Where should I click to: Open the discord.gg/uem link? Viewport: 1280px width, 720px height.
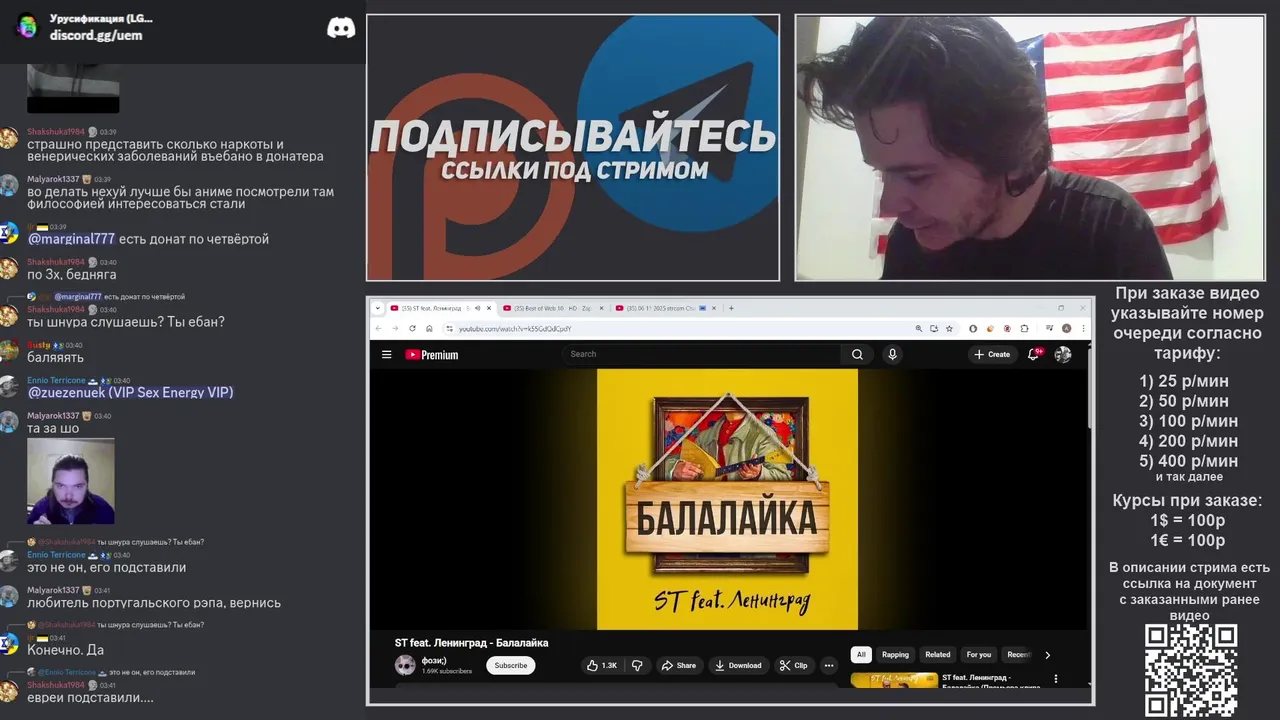pos(96,35)
